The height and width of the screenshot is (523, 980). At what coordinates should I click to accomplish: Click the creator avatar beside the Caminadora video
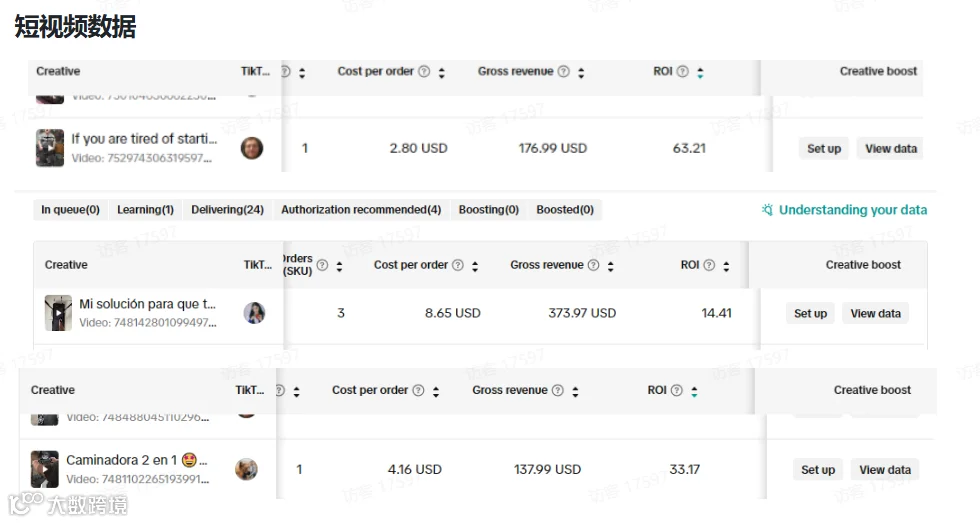[246, 469]
